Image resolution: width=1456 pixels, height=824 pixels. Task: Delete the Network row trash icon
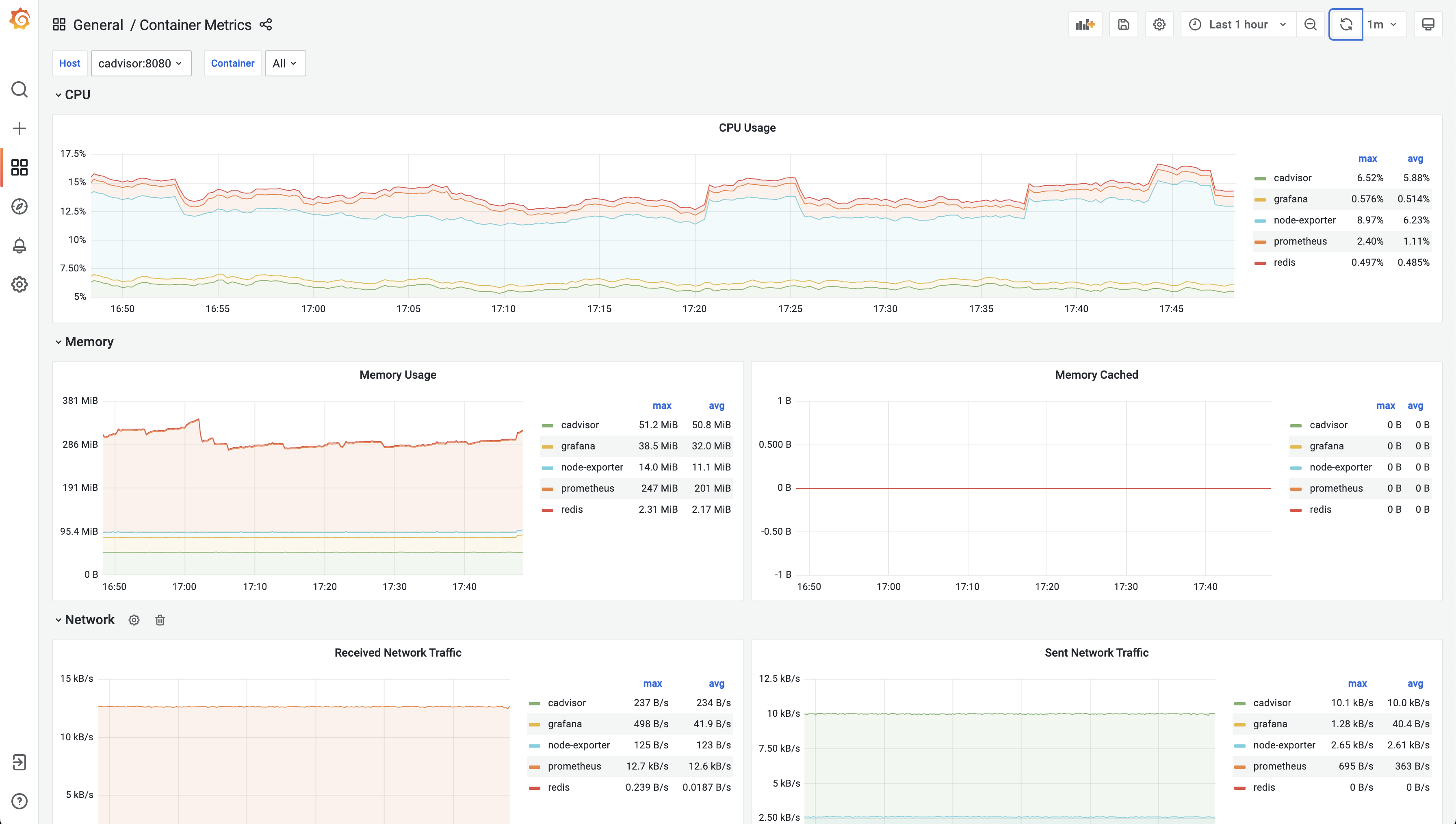click(x=160, y=620)
